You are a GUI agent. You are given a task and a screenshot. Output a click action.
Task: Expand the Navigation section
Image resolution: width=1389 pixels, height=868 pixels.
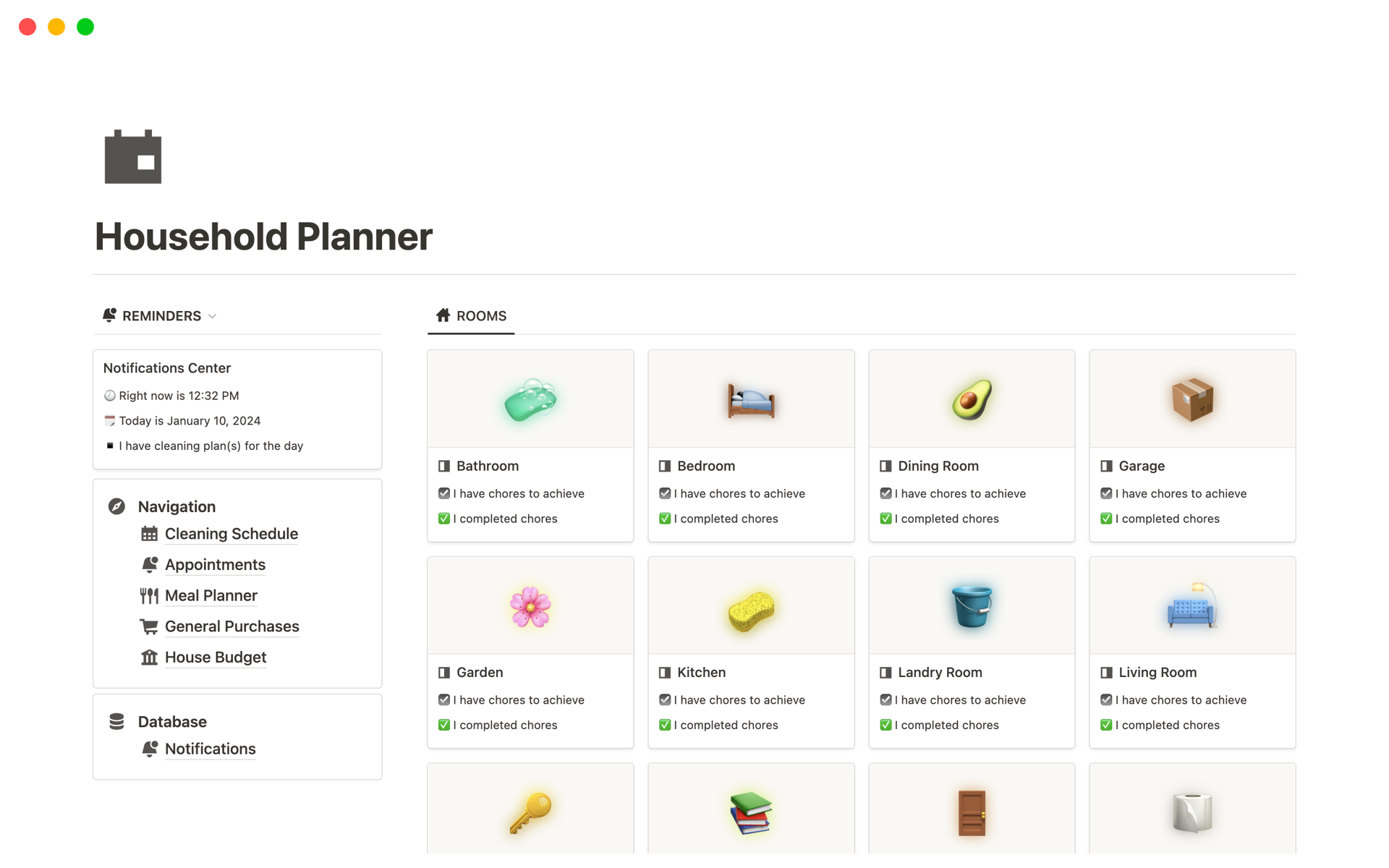[x=177, y=506]
